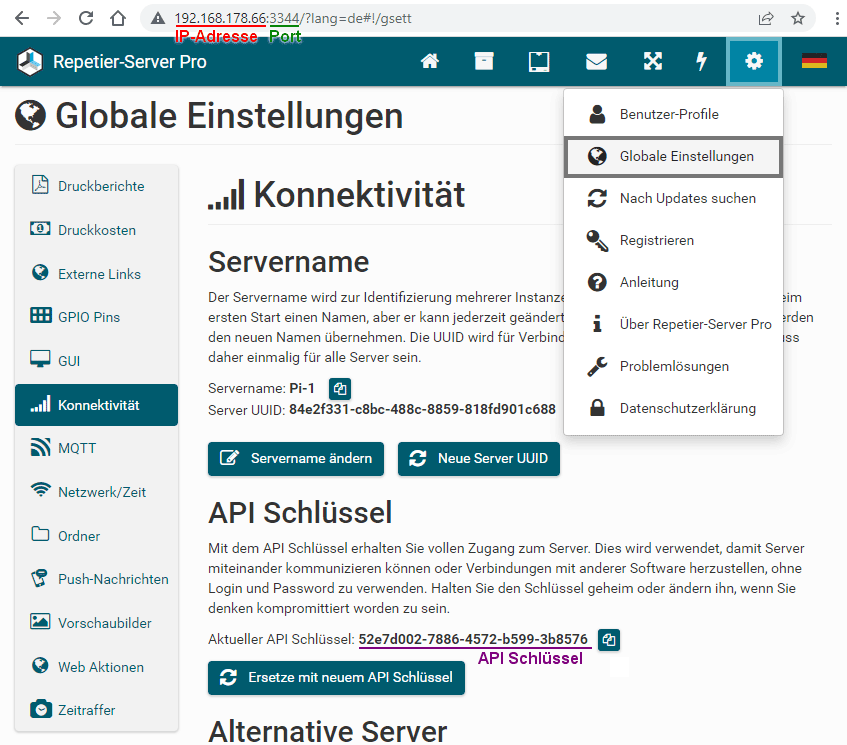Image resolution: width=847 pixels, height=745 pixels.
Task: Copy the current API key via icon
Action: click(609, 640)
